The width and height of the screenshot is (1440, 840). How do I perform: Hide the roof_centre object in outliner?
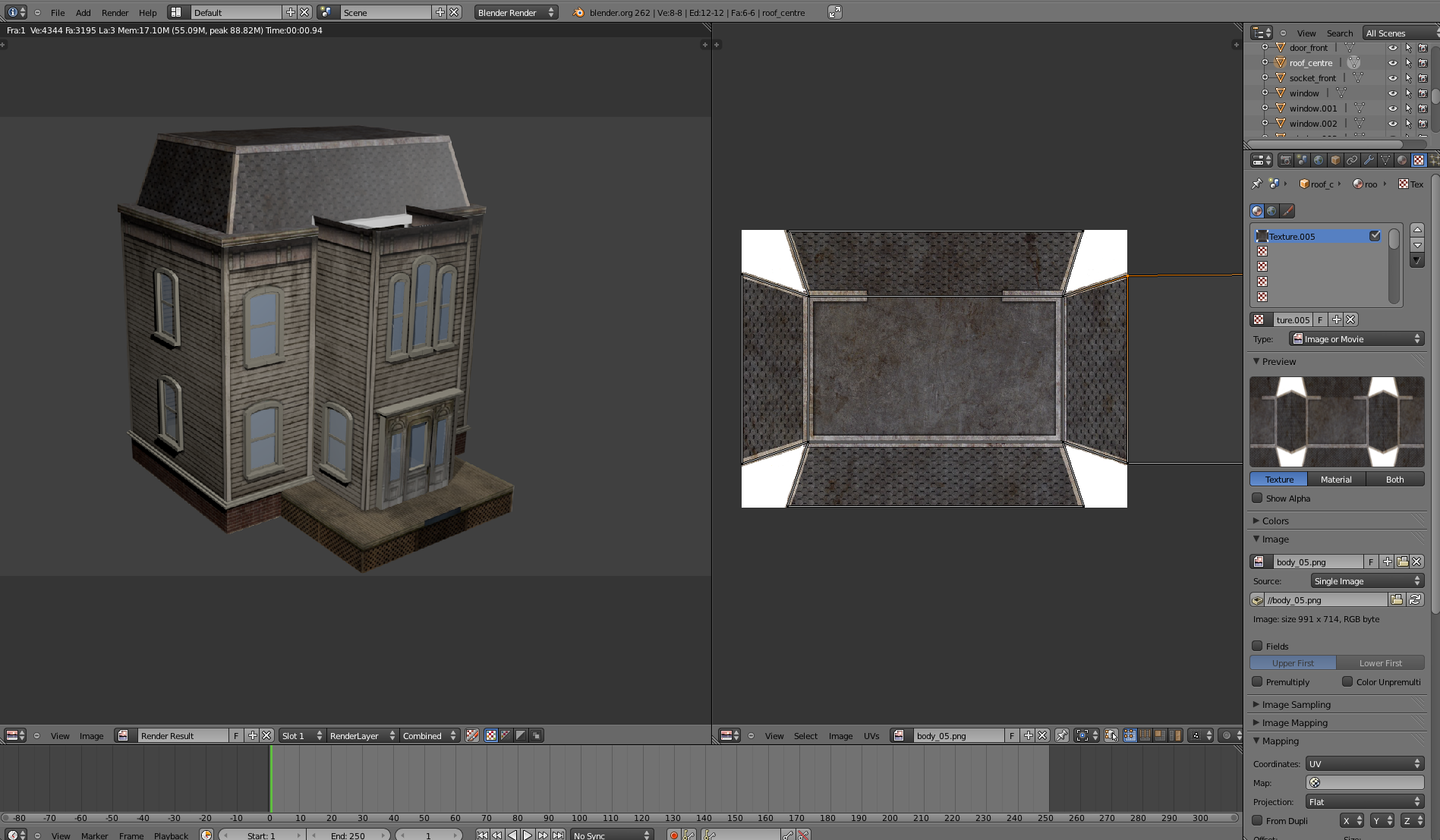tap(1393, 63)
